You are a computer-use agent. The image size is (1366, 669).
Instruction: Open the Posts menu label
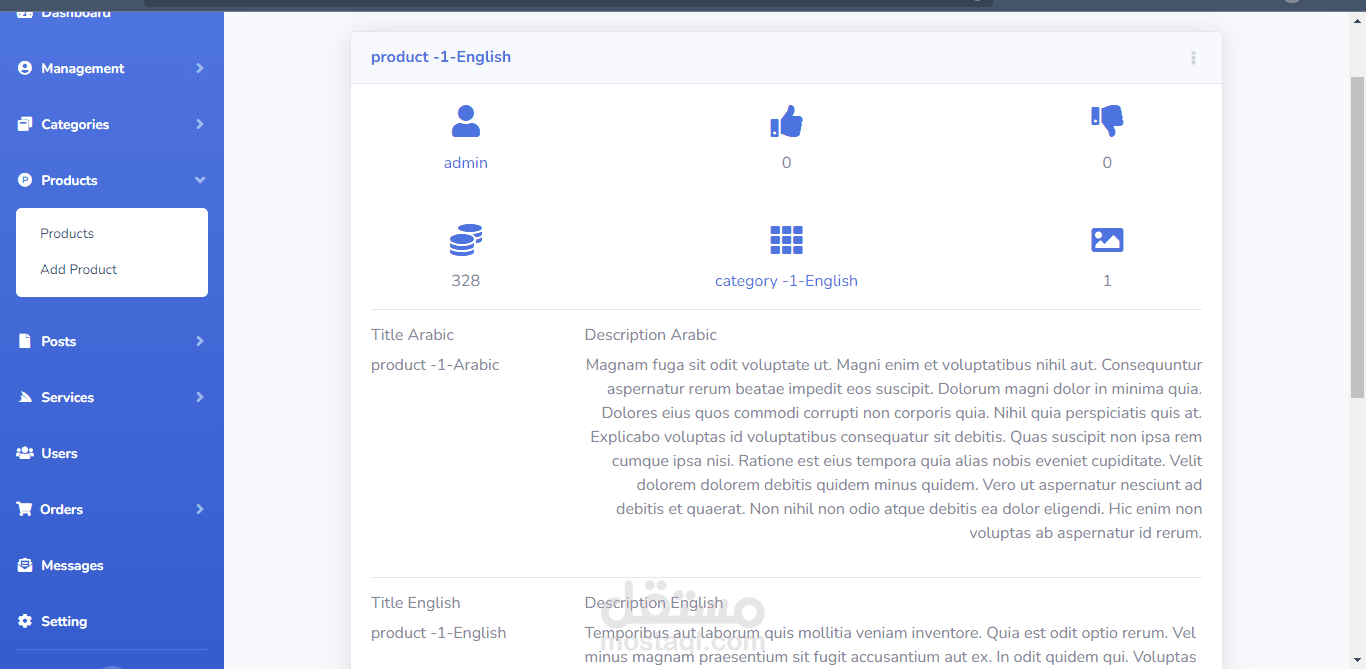click(59, 341)
